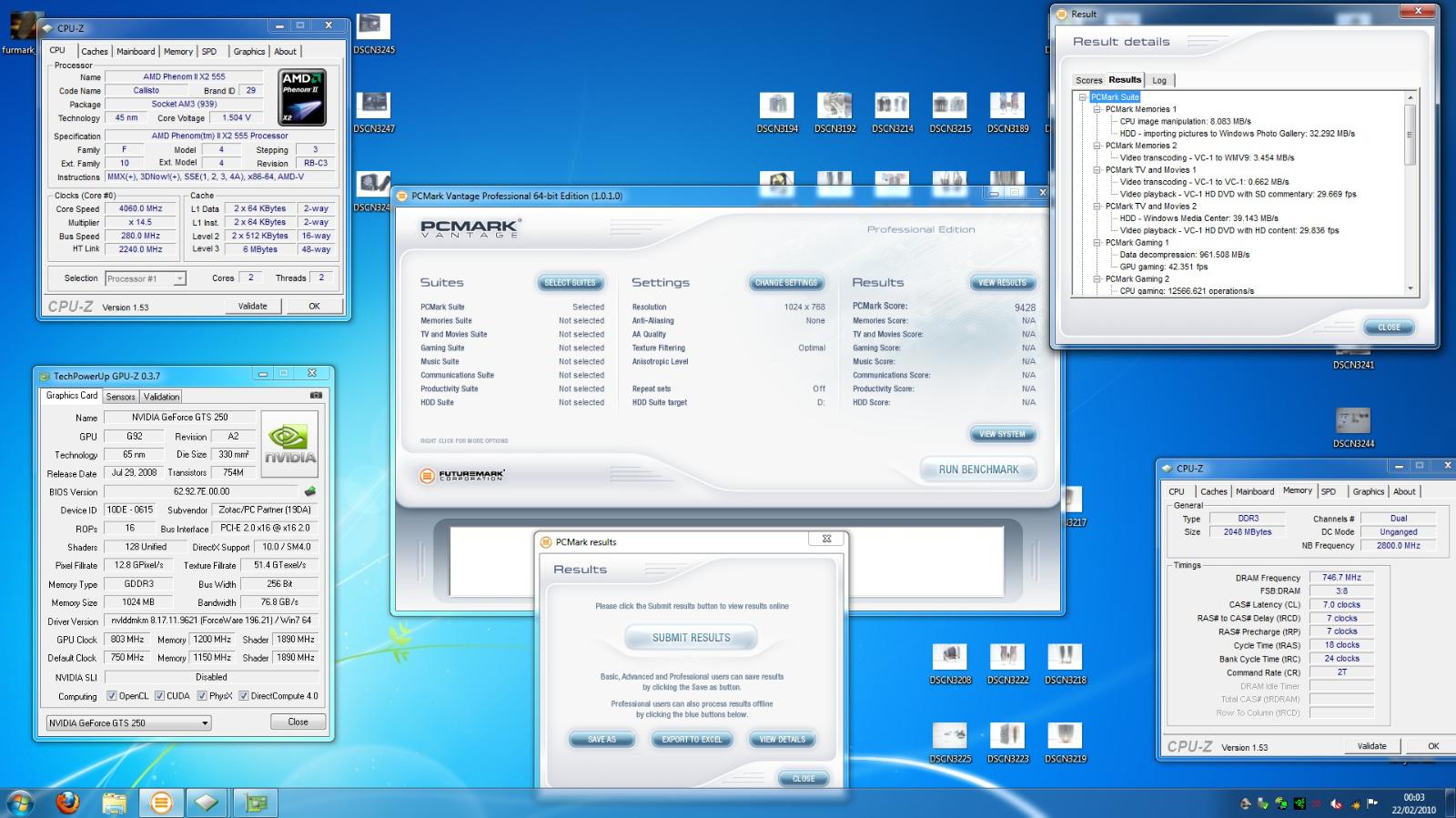Click the muted speaker volume tray icon

(x=1336, y=803)
